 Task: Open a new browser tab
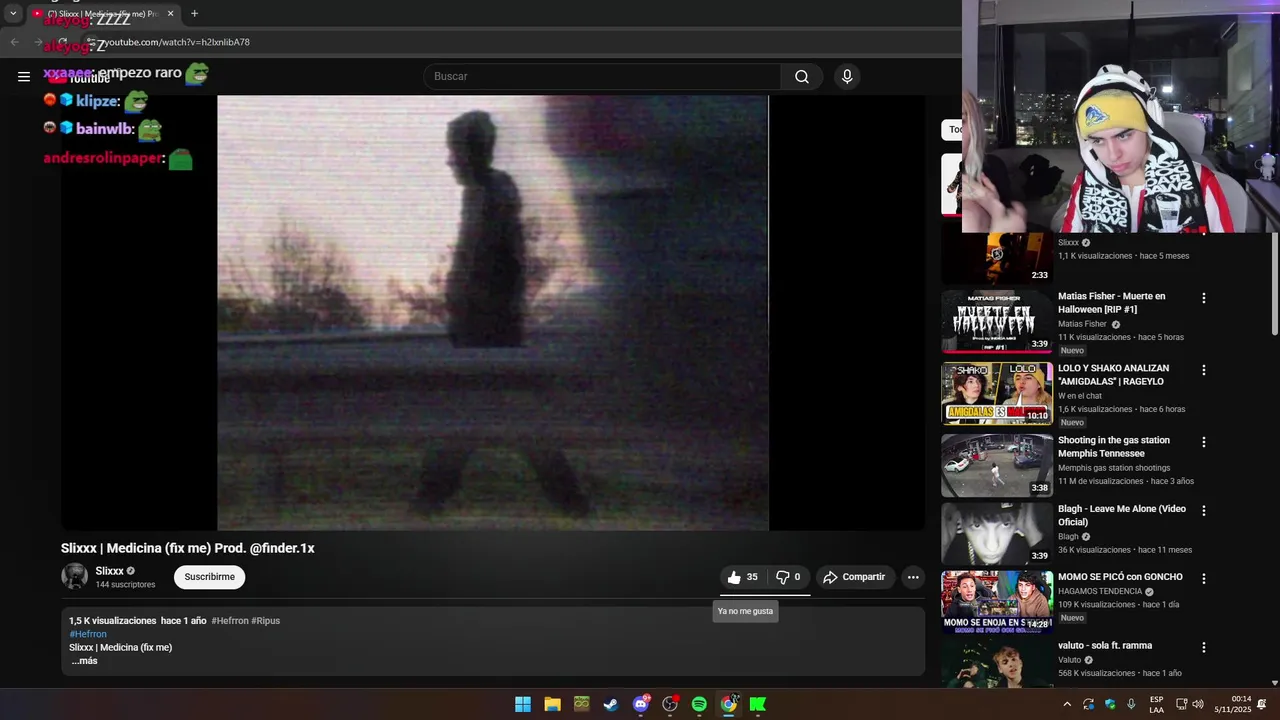(x=194, y=14)
